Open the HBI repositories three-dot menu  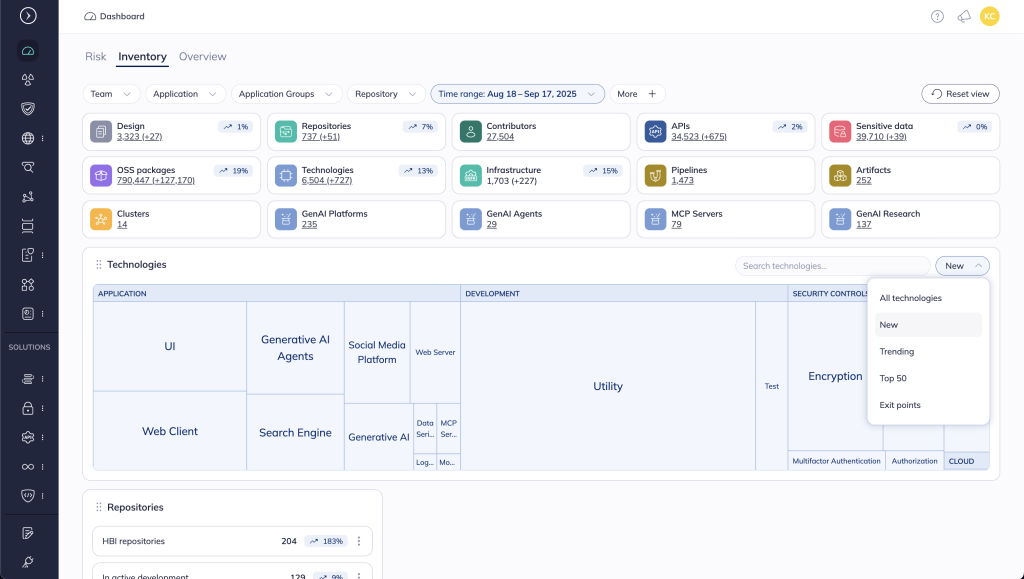pos(359,541)
